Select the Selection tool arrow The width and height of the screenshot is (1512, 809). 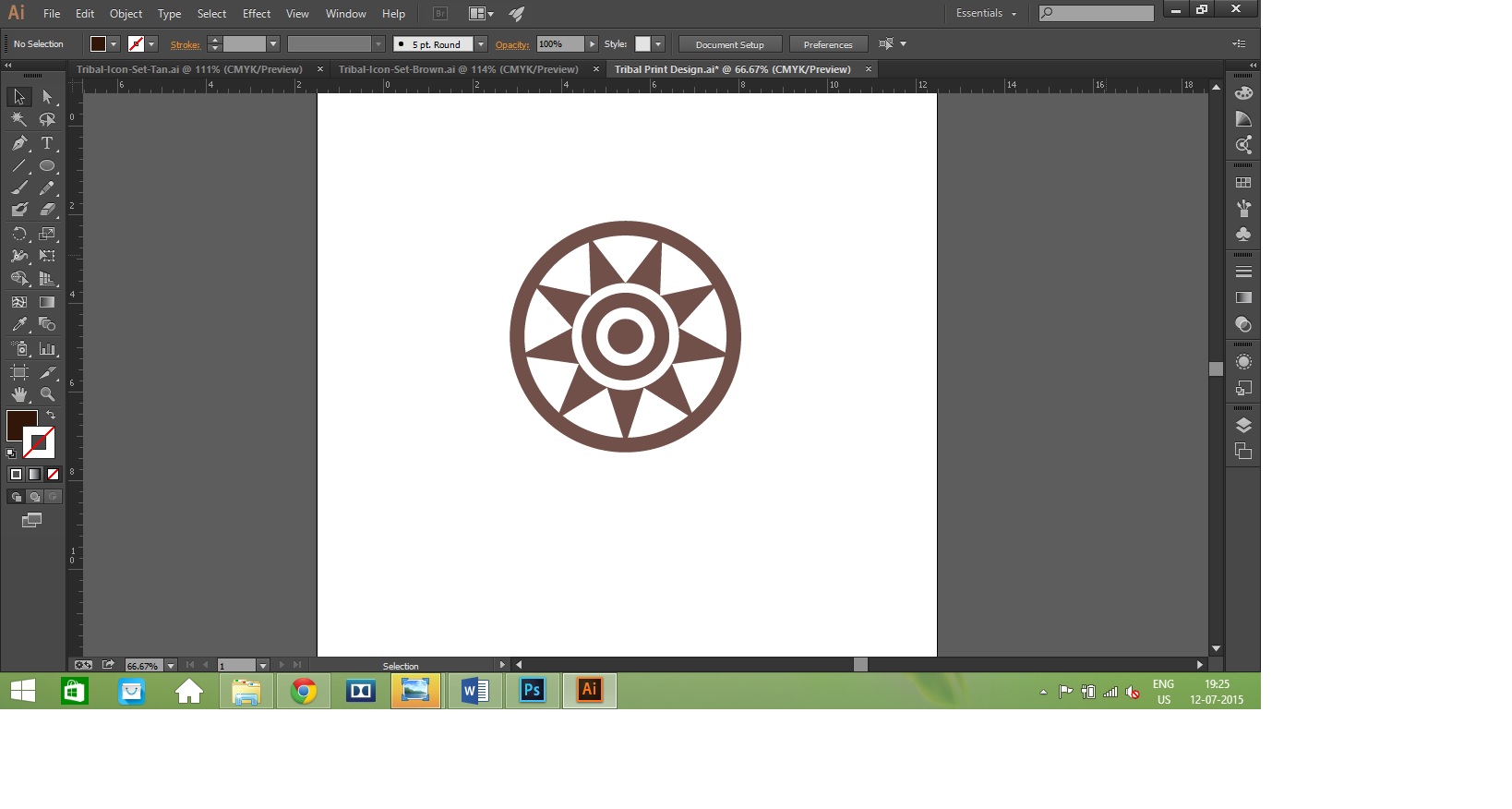(19, 97)
